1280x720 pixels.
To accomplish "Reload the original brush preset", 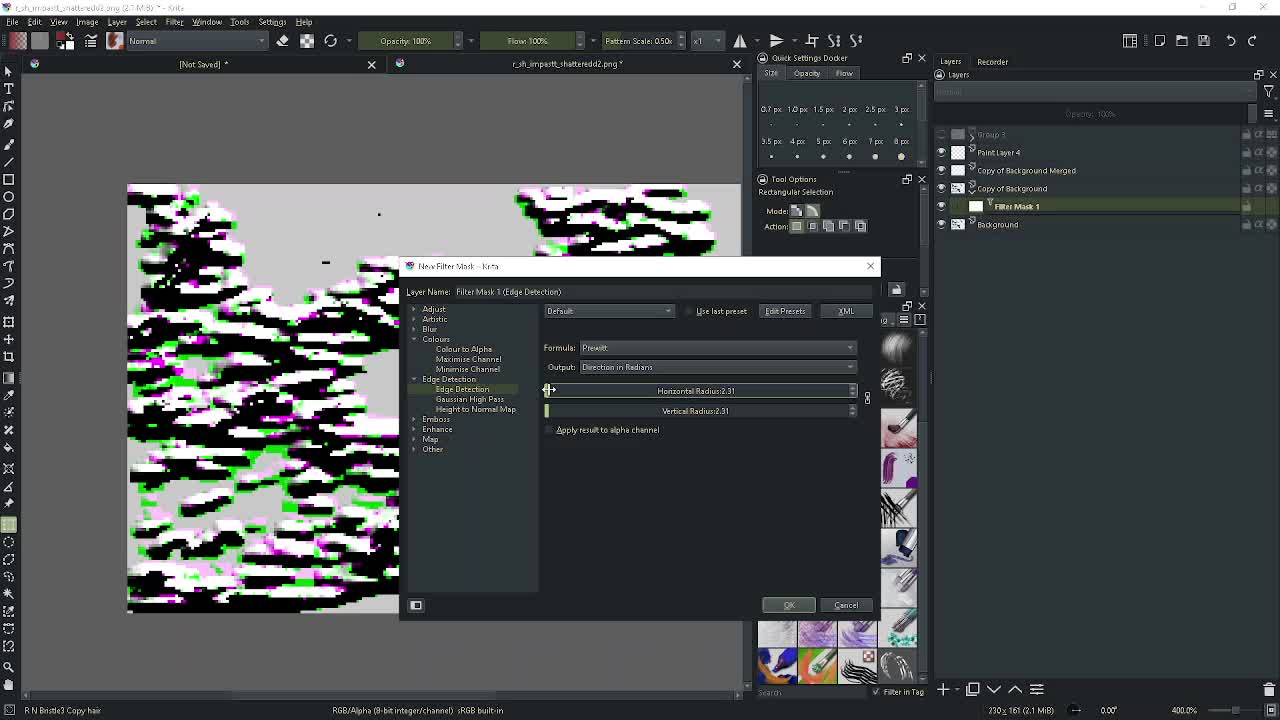I will (x=331, y=41).
